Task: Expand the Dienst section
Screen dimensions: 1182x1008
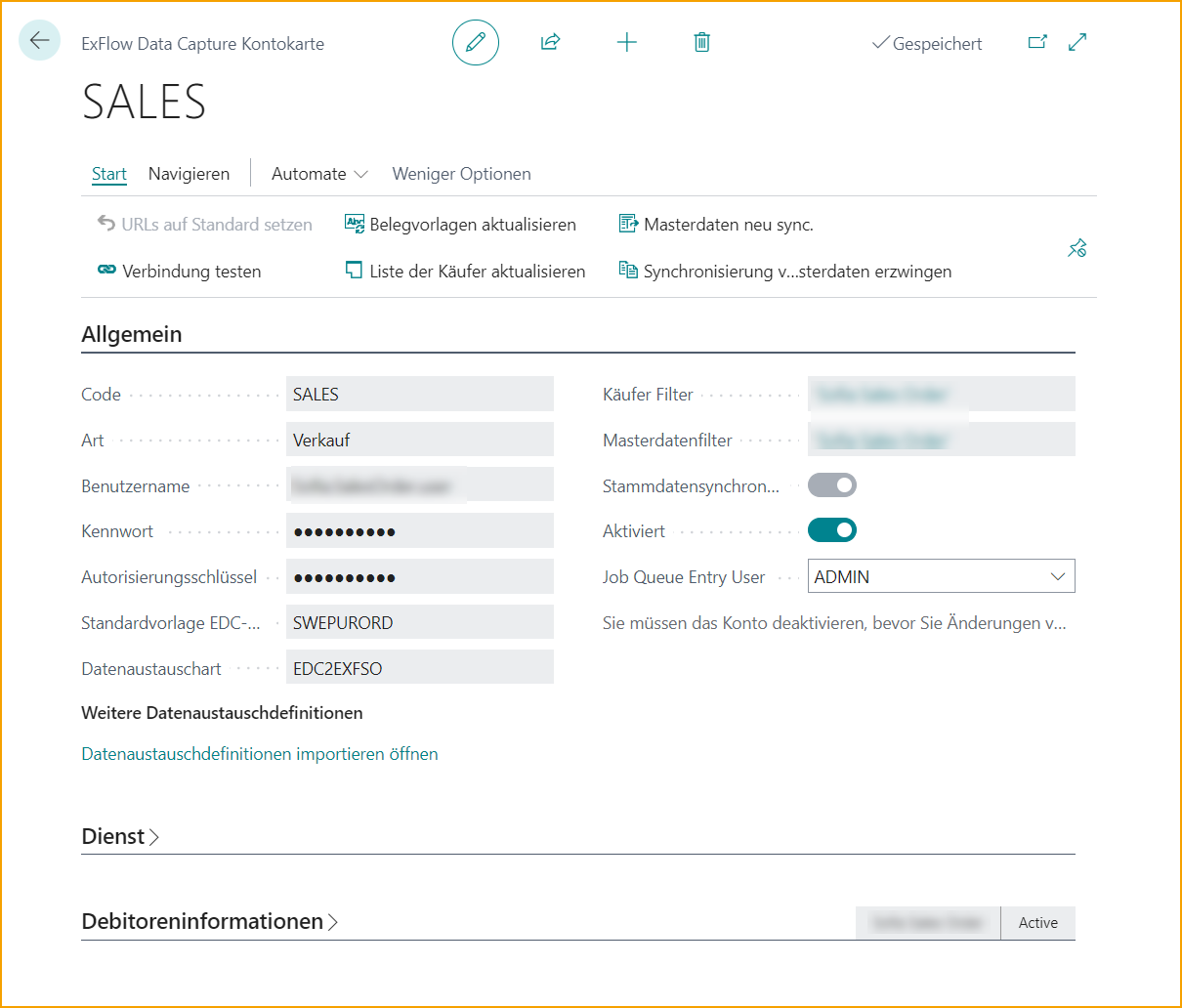Action: click(x=121, y=836)
